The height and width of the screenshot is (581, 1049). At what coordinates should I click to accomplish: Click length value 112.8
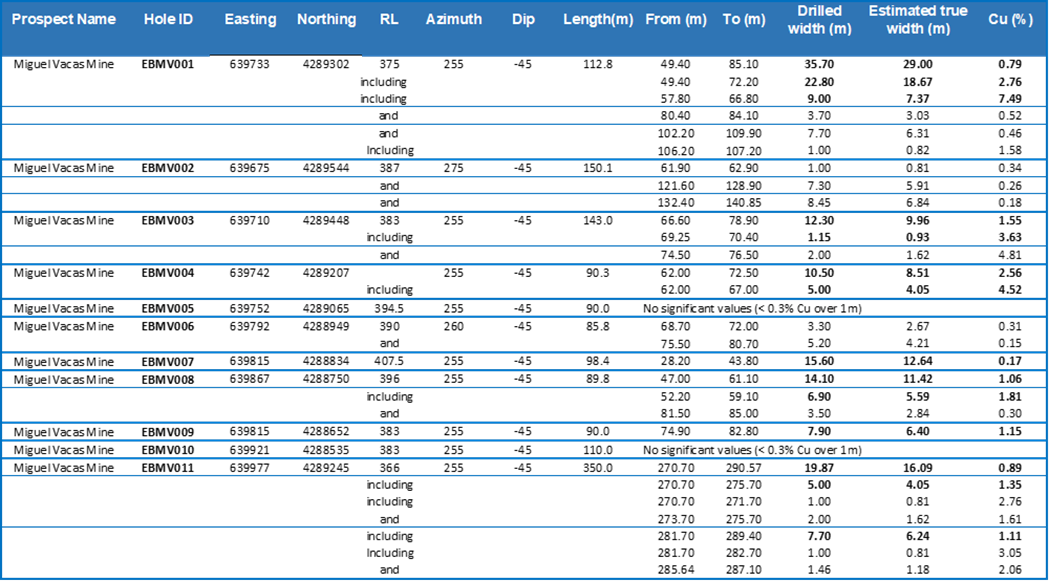point(598,65)
